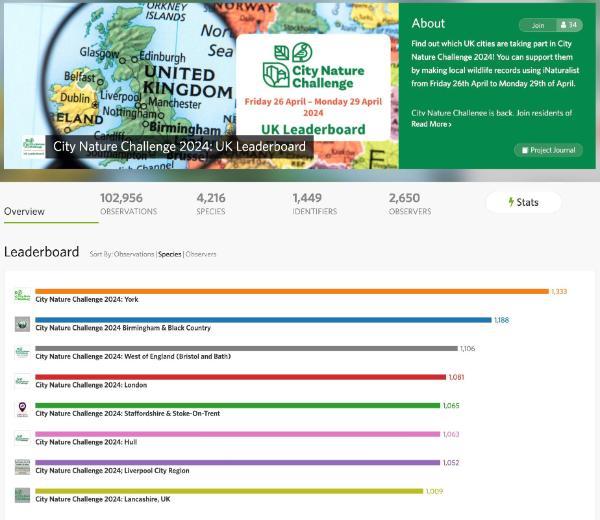
Task: Click the Liverpool City Region project icon
Action: (22, 466)
